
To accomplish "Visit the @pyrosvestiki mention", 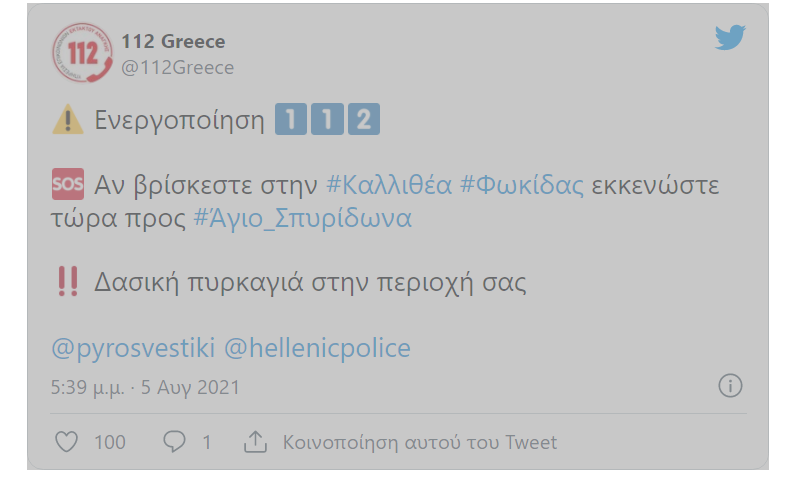I will 132,348.
